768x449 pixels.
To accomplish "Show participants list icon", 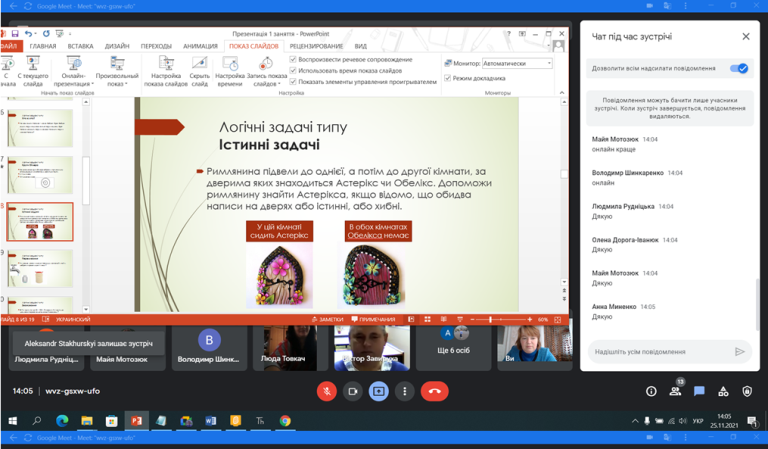I will (675, 391).
